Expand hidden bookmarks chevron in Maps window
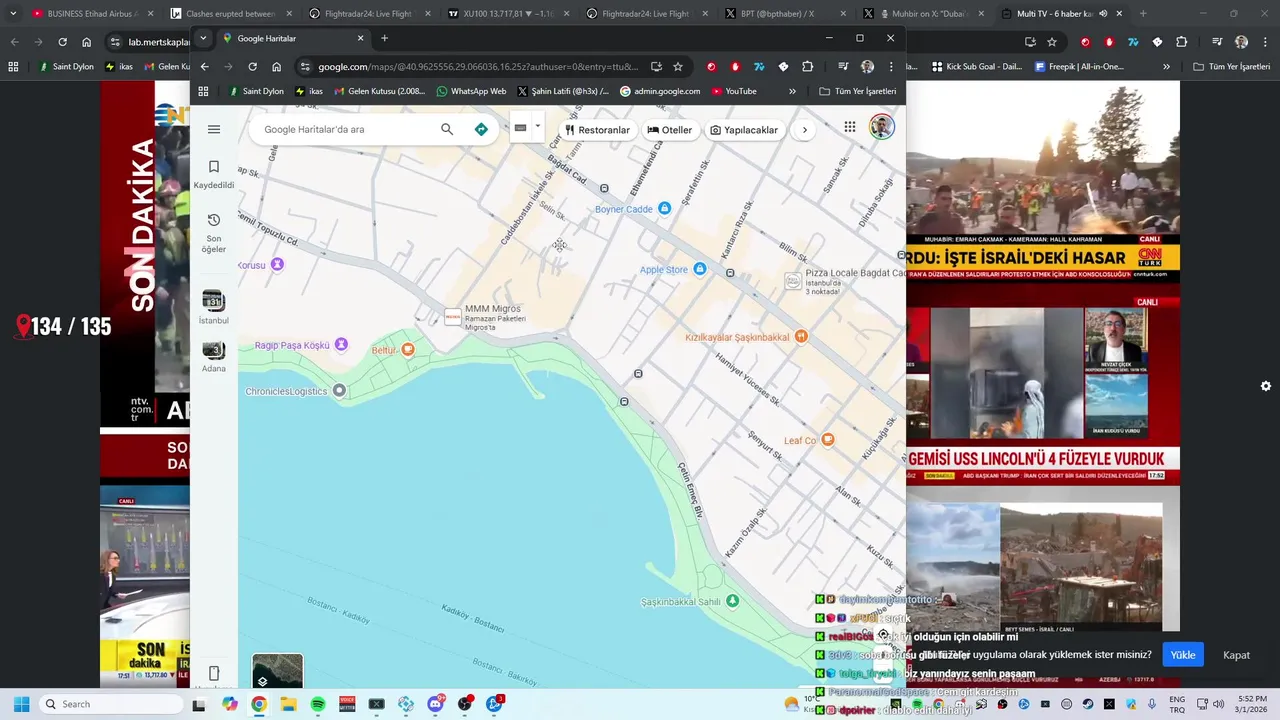The height and width of the screenshot is (720, 1280). pos(793,91)
